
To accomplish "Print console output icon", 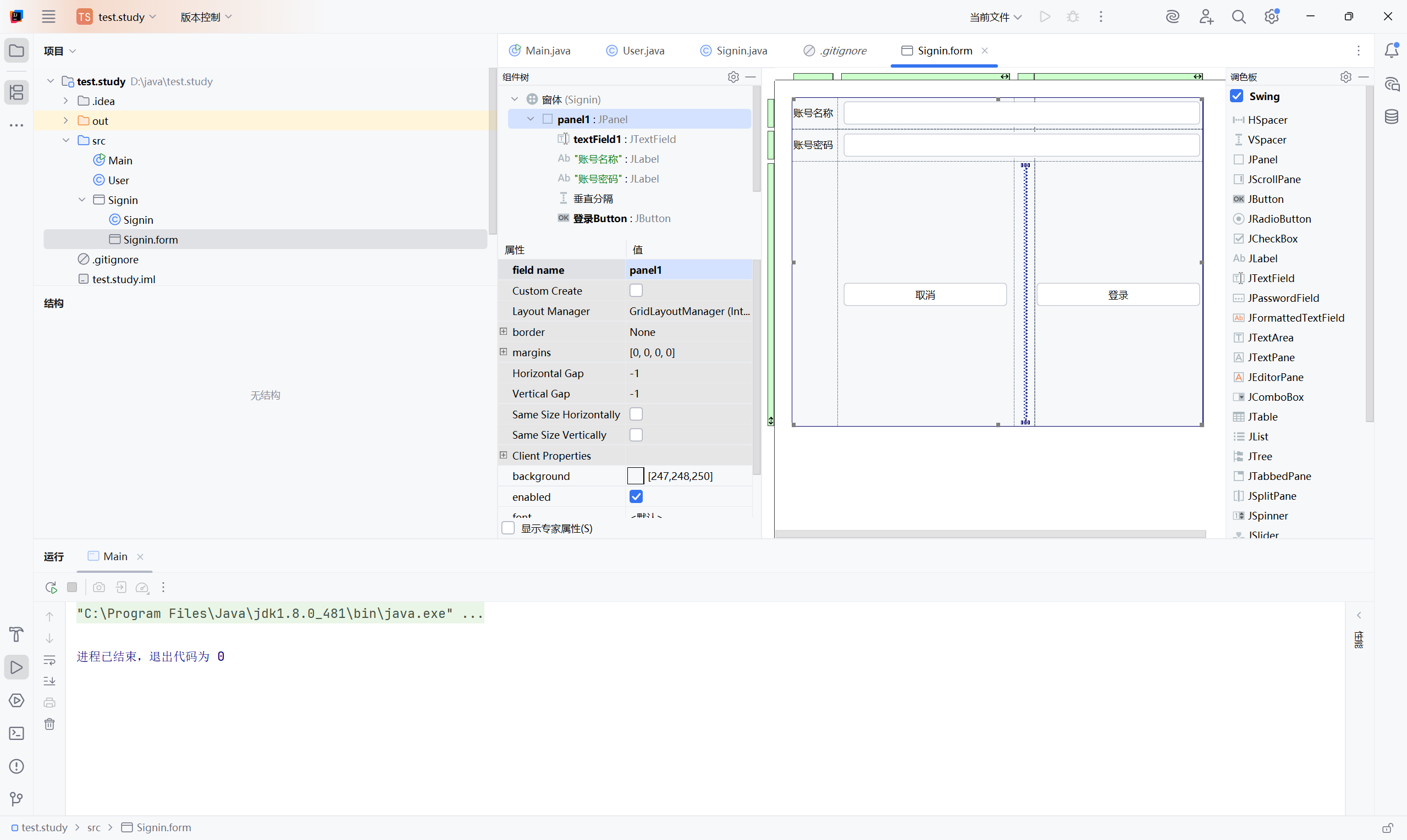I will click(x=49, y=703).
